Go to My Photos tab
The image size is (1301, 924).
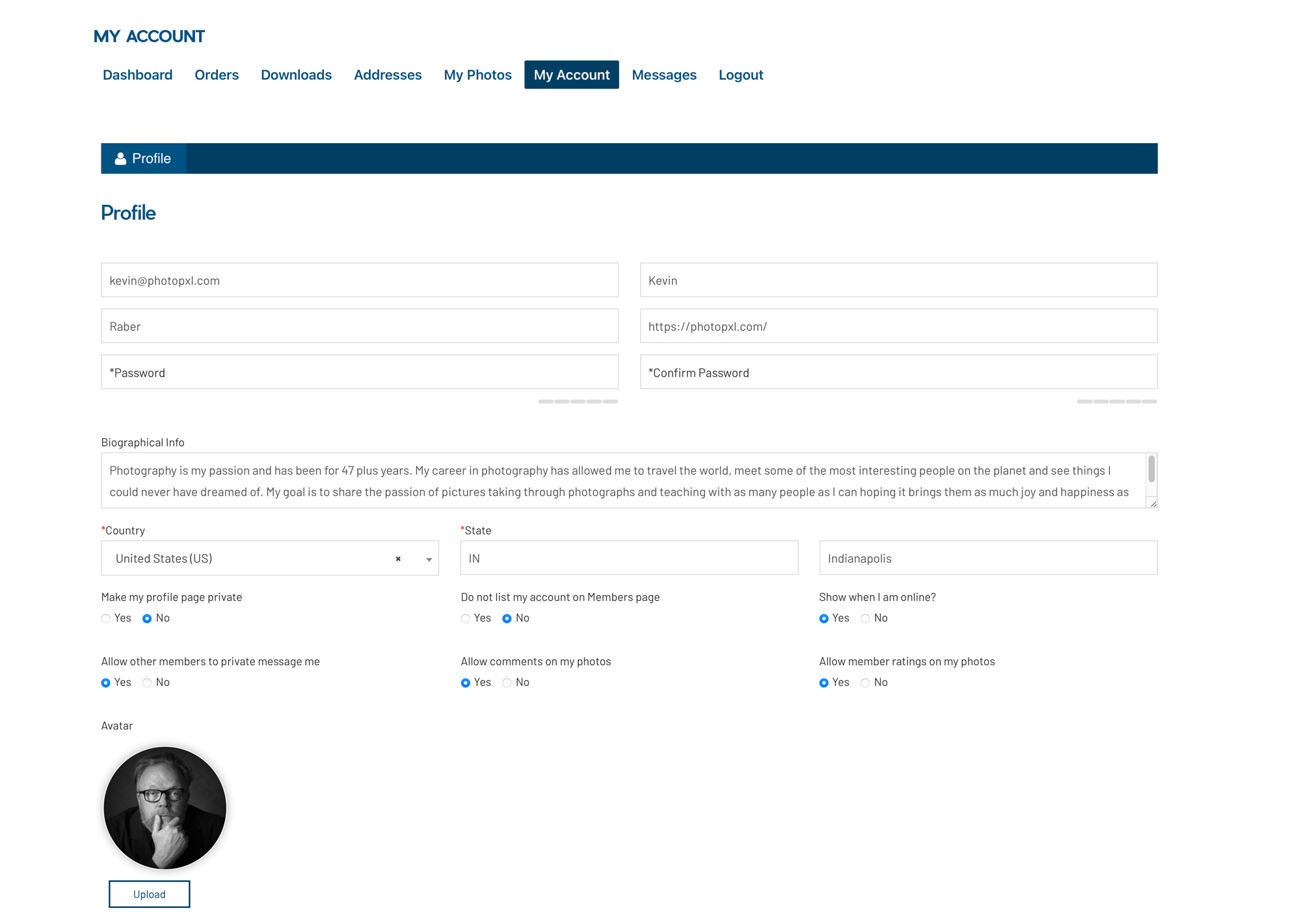477,75
